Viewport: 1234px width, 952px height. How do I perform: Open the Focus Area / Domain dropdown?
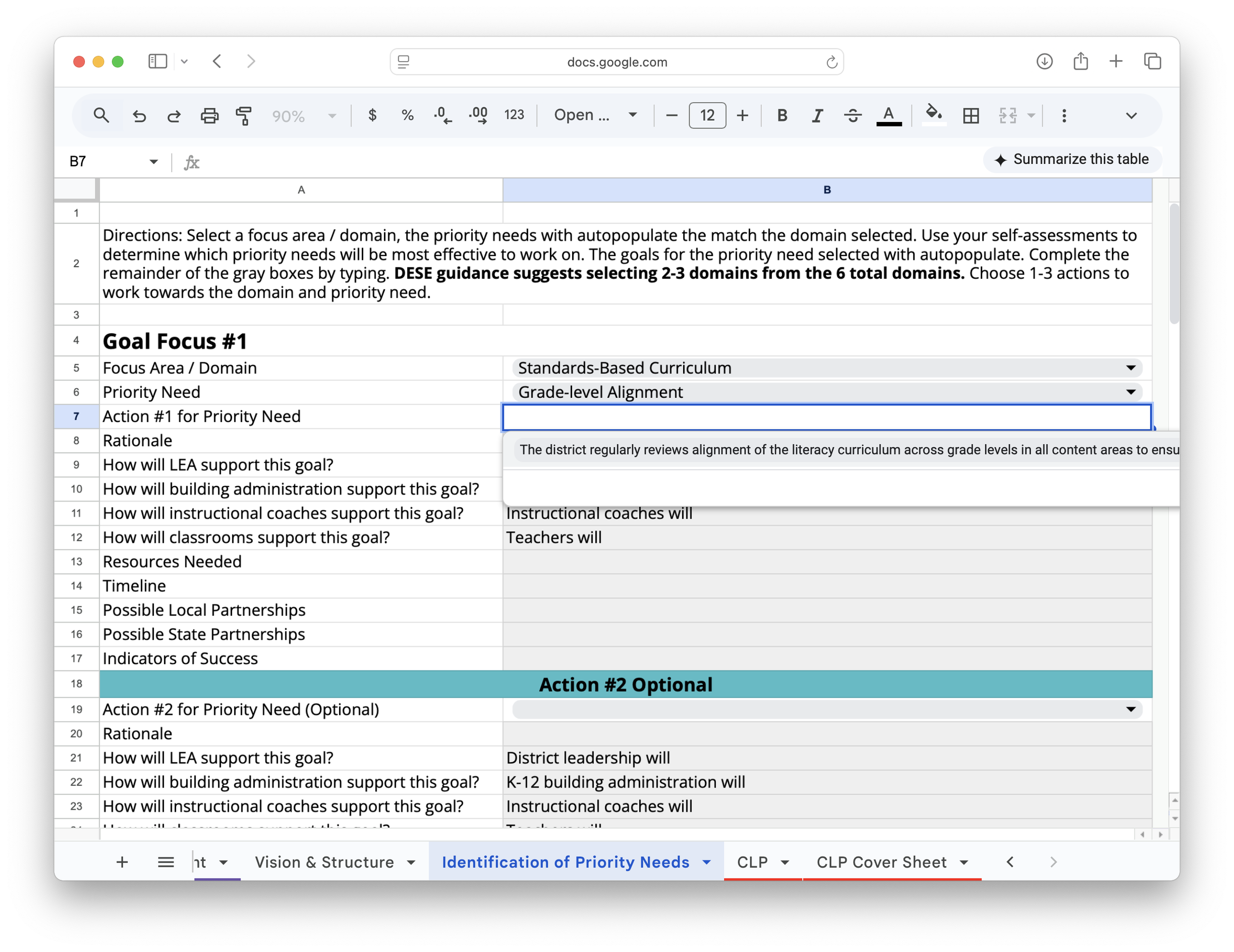[1130, 368]
